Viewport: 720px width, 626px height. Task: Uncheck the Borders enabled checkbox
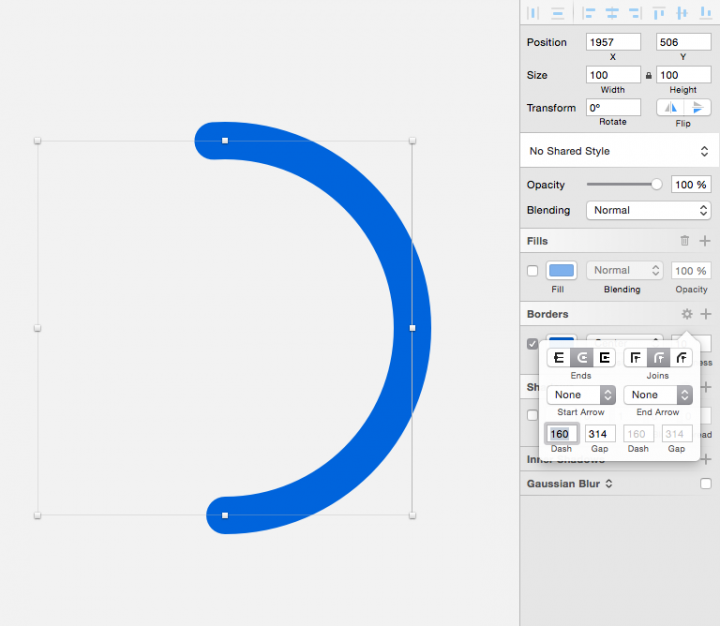532,344
